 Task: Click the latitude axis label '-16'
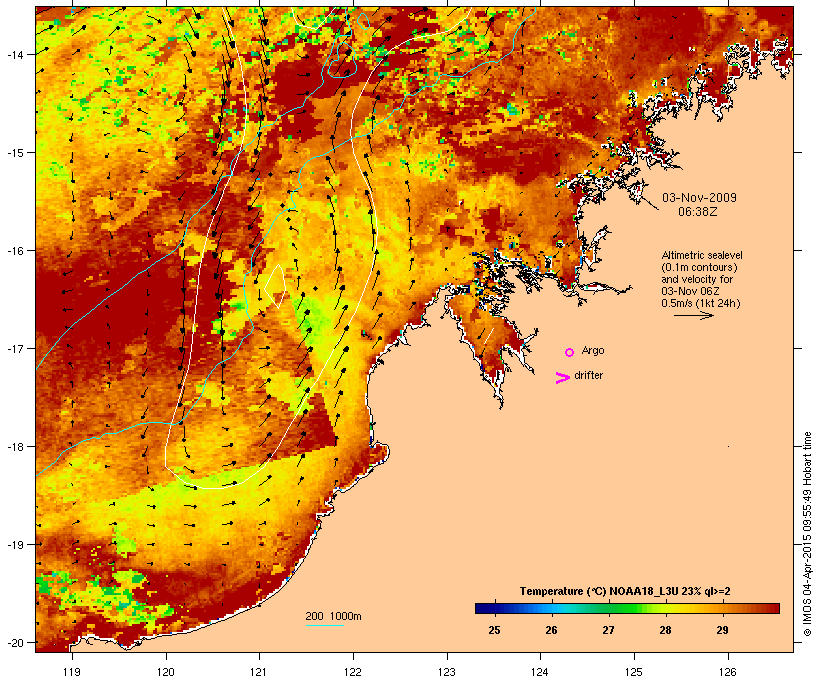point(14,251)
